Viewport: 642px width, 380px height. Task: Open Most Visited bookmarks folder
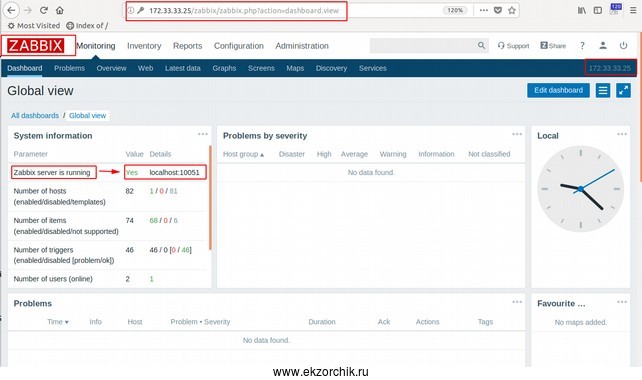point(34,25)
